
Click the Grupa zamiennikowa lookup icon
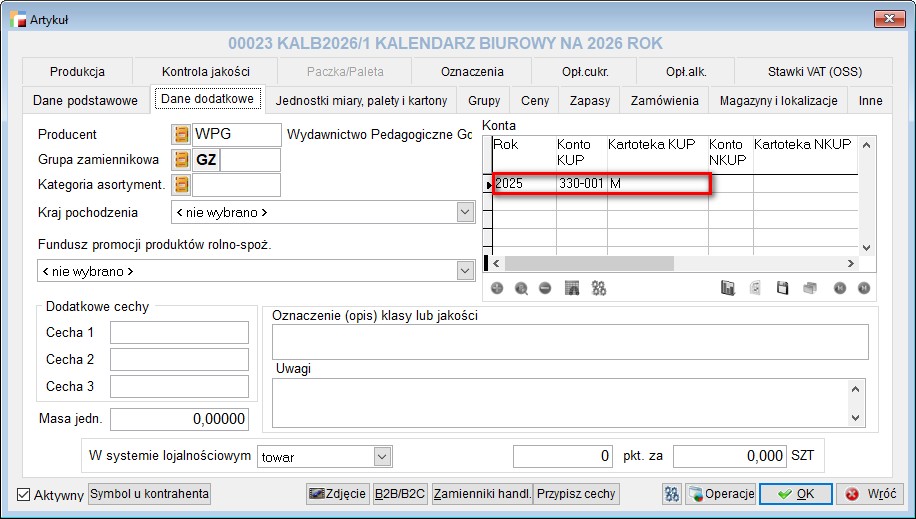(x=181, y=160)
